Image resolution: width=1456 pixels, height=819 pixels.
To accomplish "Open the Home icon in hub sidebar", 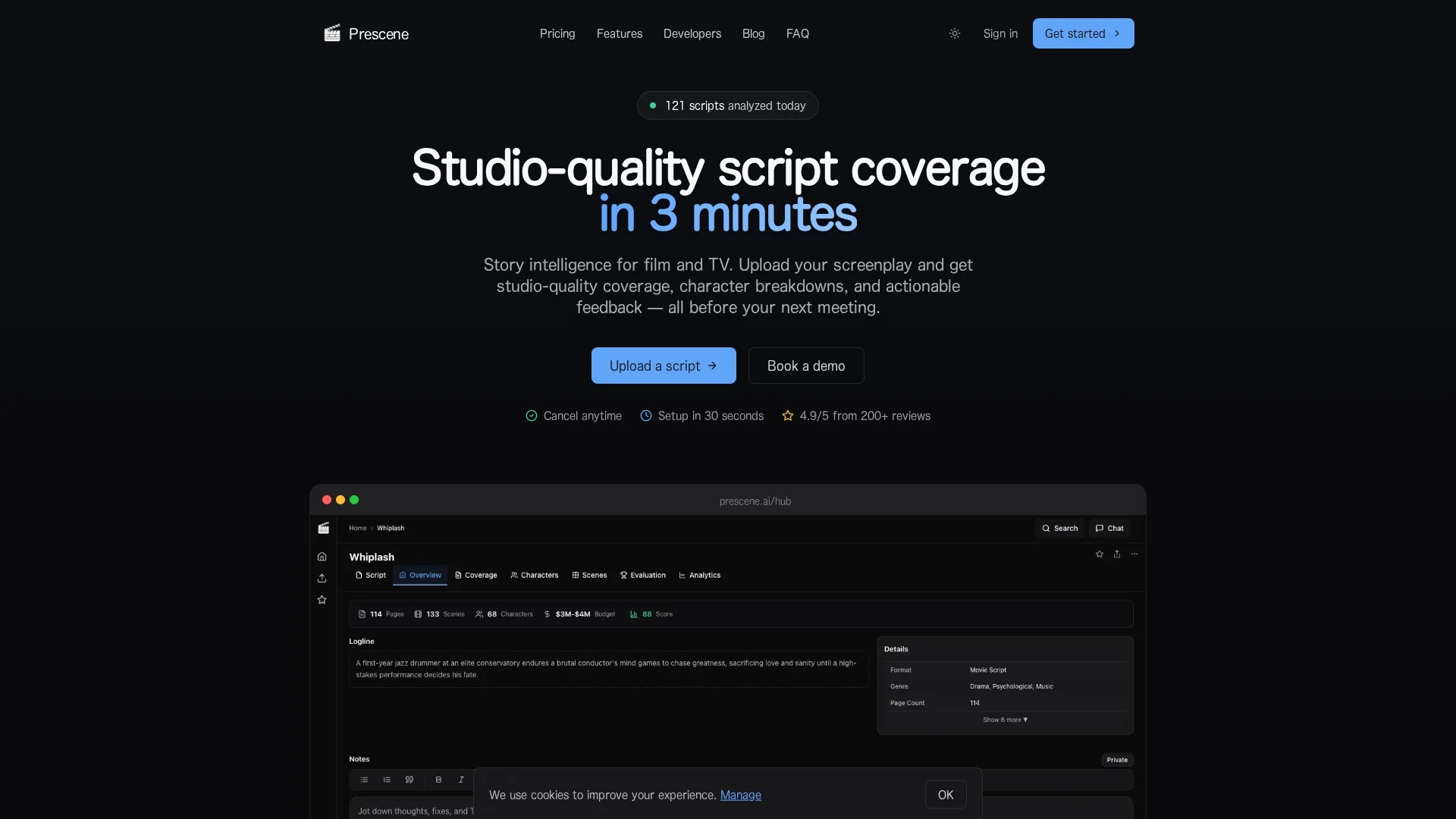I will coord(322,557).
